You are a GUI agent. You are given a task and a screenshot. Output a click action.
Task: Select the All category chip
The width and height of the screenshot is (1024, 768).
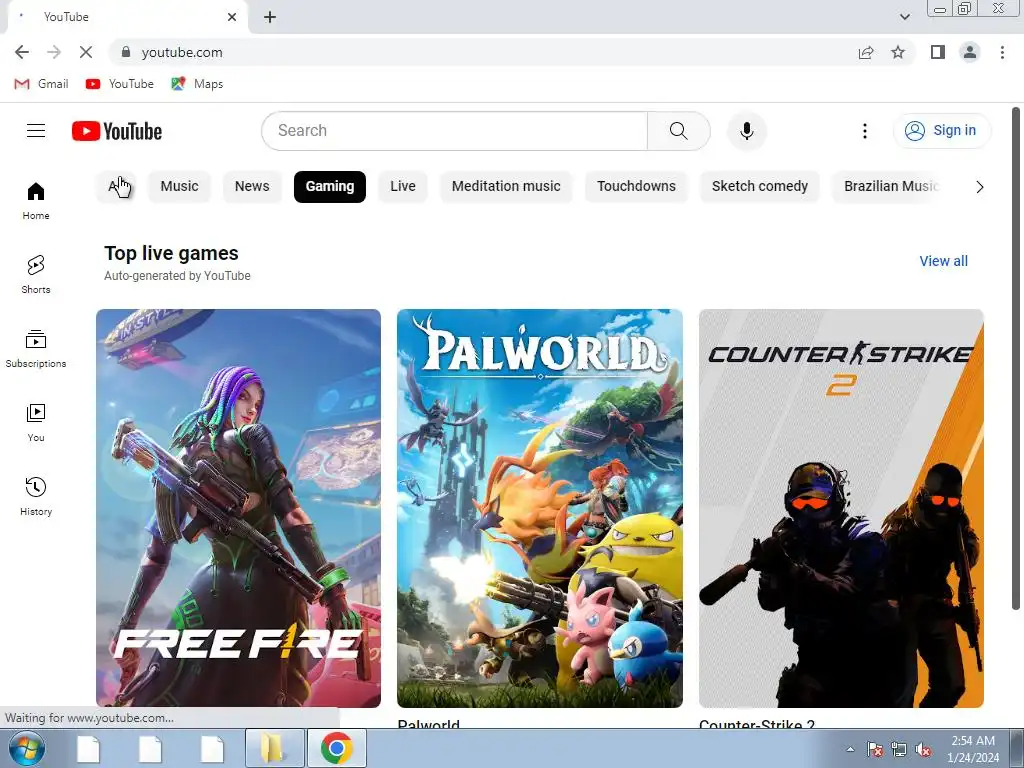click(116, 187)
